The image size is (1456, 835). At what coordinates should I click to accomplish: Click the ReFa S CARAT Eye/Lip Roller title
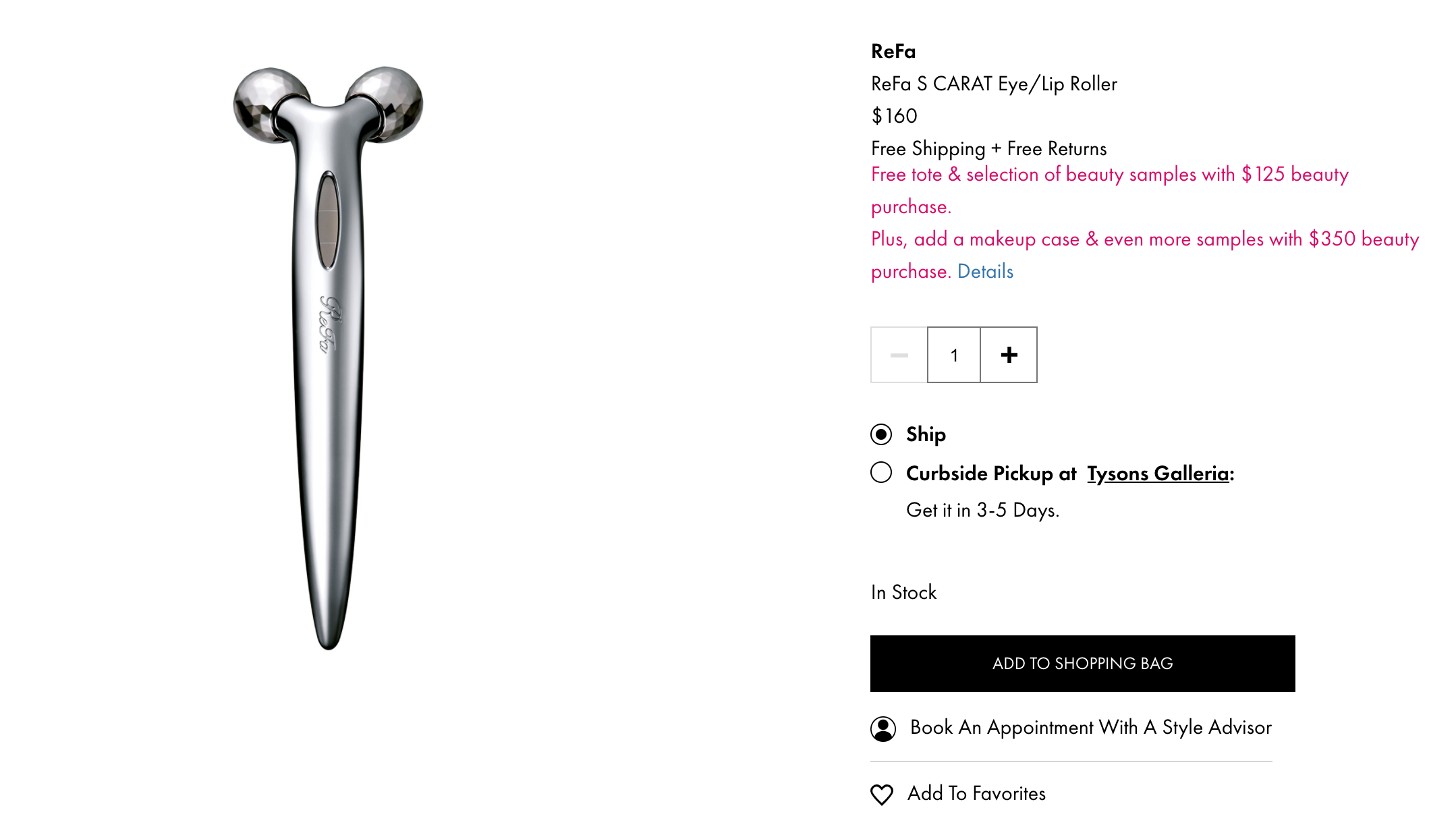(x=994, y=84)
